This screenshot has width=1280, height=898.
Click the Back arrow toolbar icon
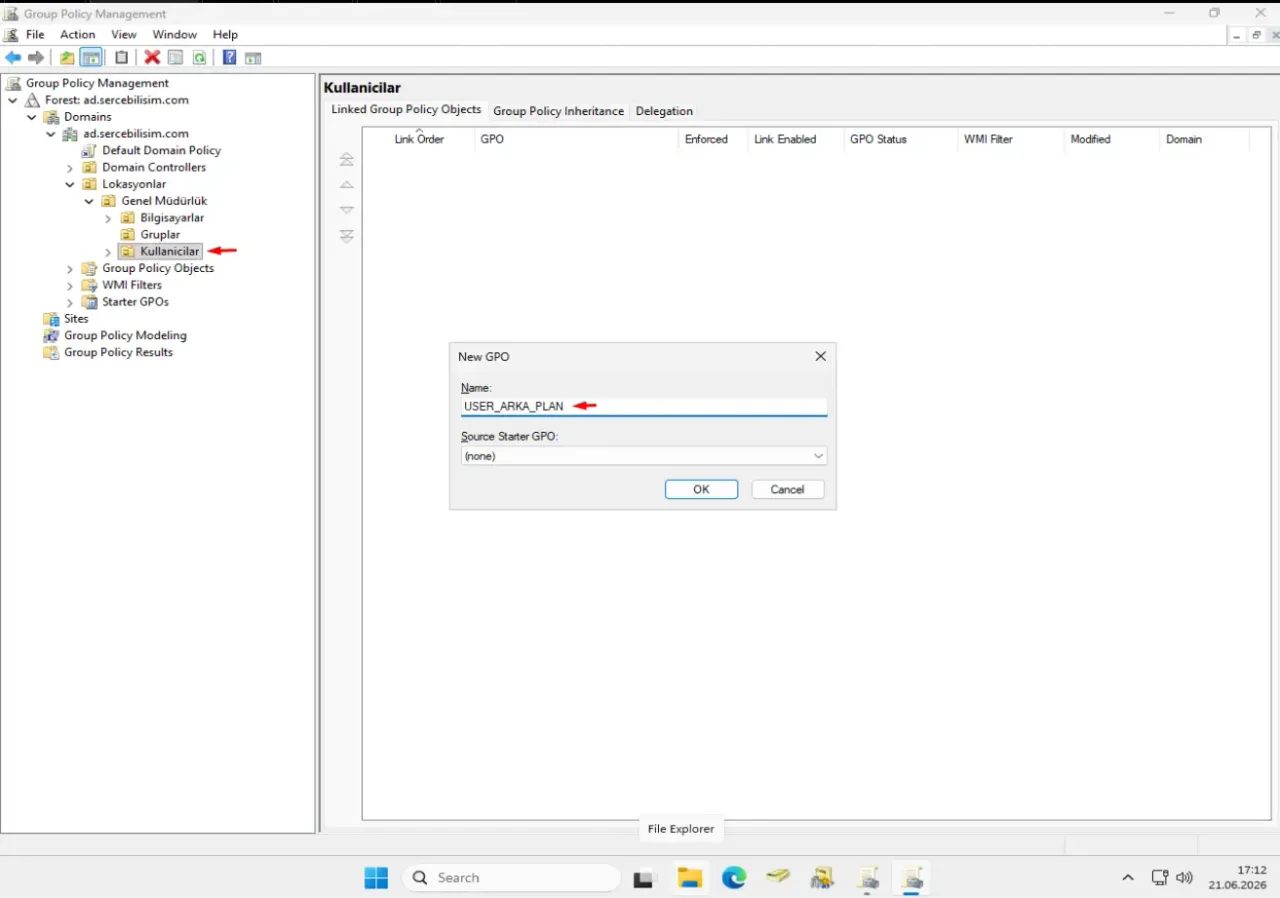[13, 58]
